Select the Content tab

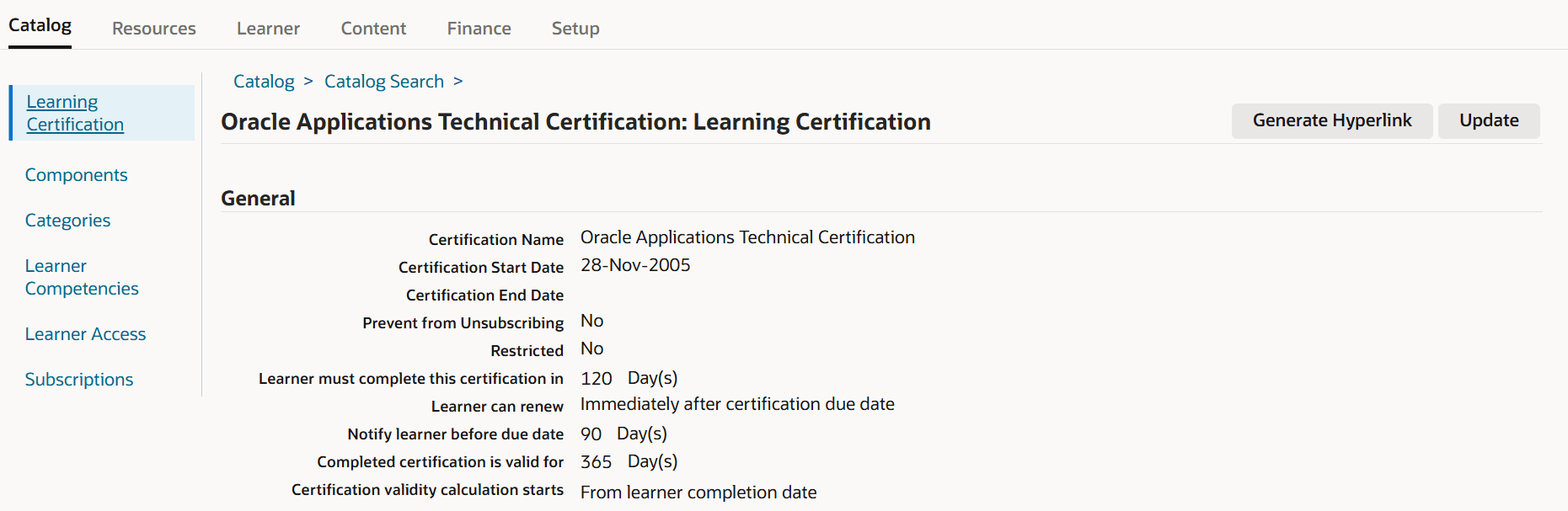[x=373, y=29]
